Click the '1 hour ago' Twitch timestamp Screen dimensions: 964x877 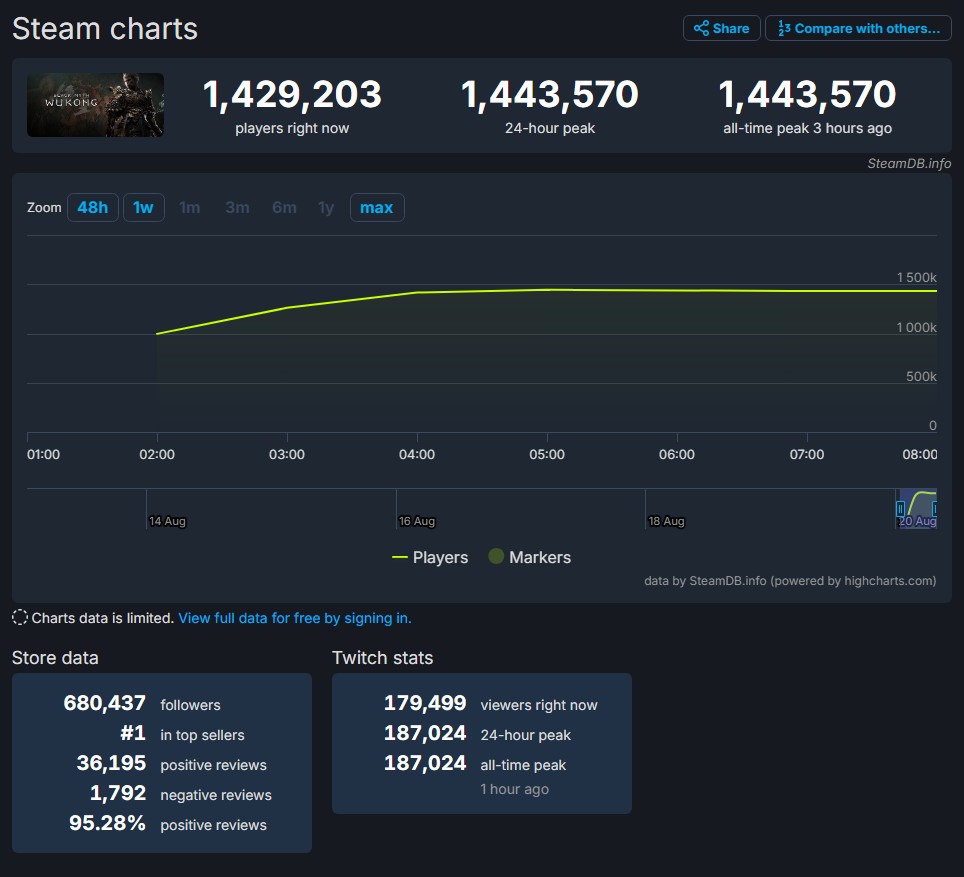tap(515, 789)
